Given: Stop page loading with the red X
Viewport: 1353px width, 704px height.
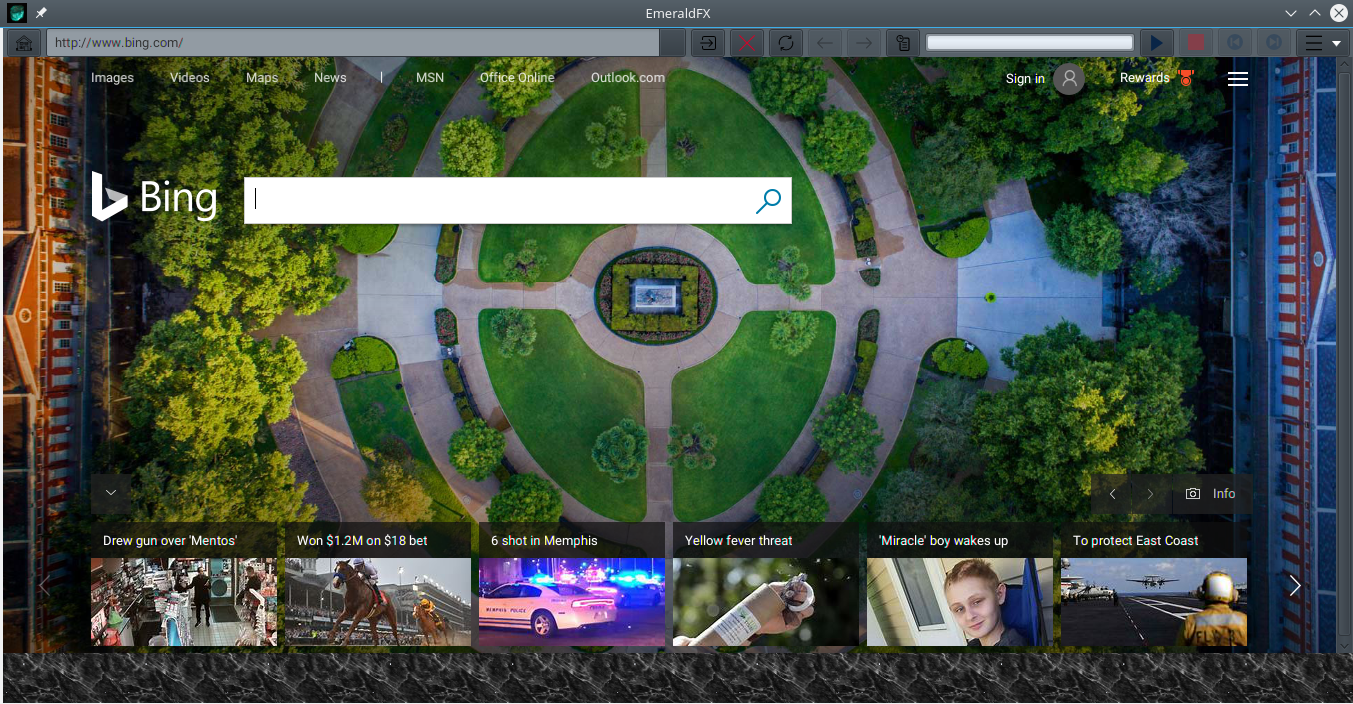Looking at the screenshot, I should (746, 43).
